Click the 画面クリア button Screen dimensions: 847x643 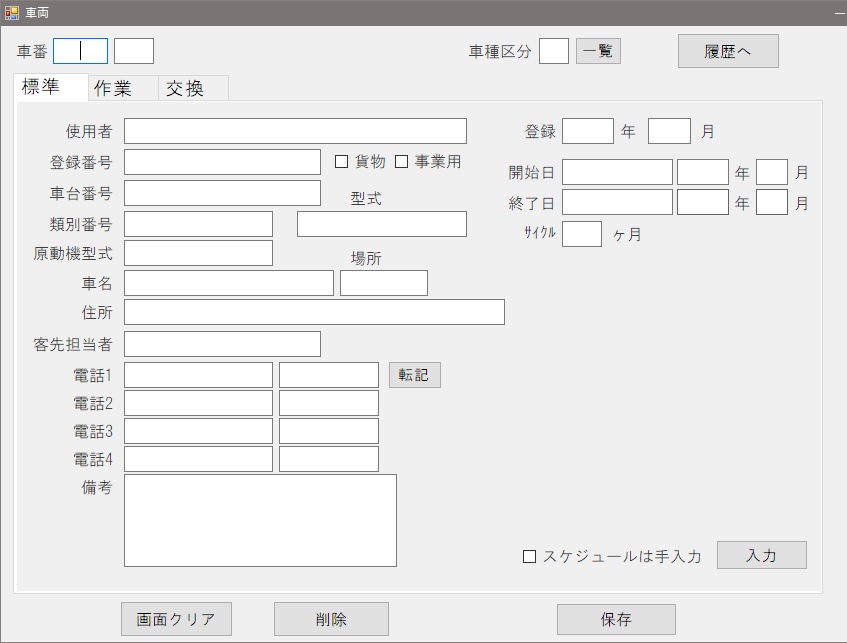point(176,619)
